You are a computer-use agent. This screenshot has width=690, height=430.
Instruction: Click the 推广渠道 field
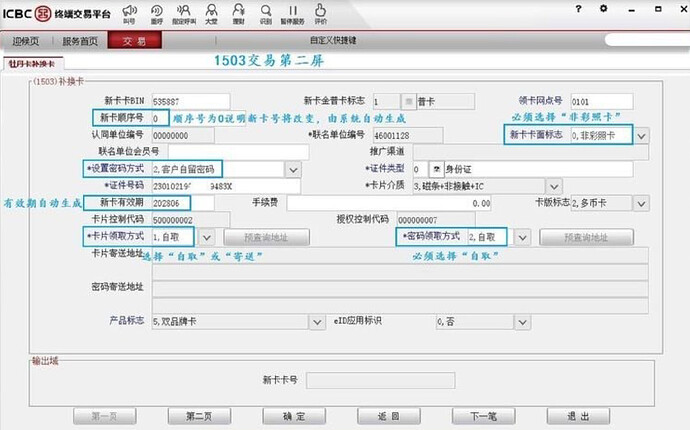[x=530, y=152]
